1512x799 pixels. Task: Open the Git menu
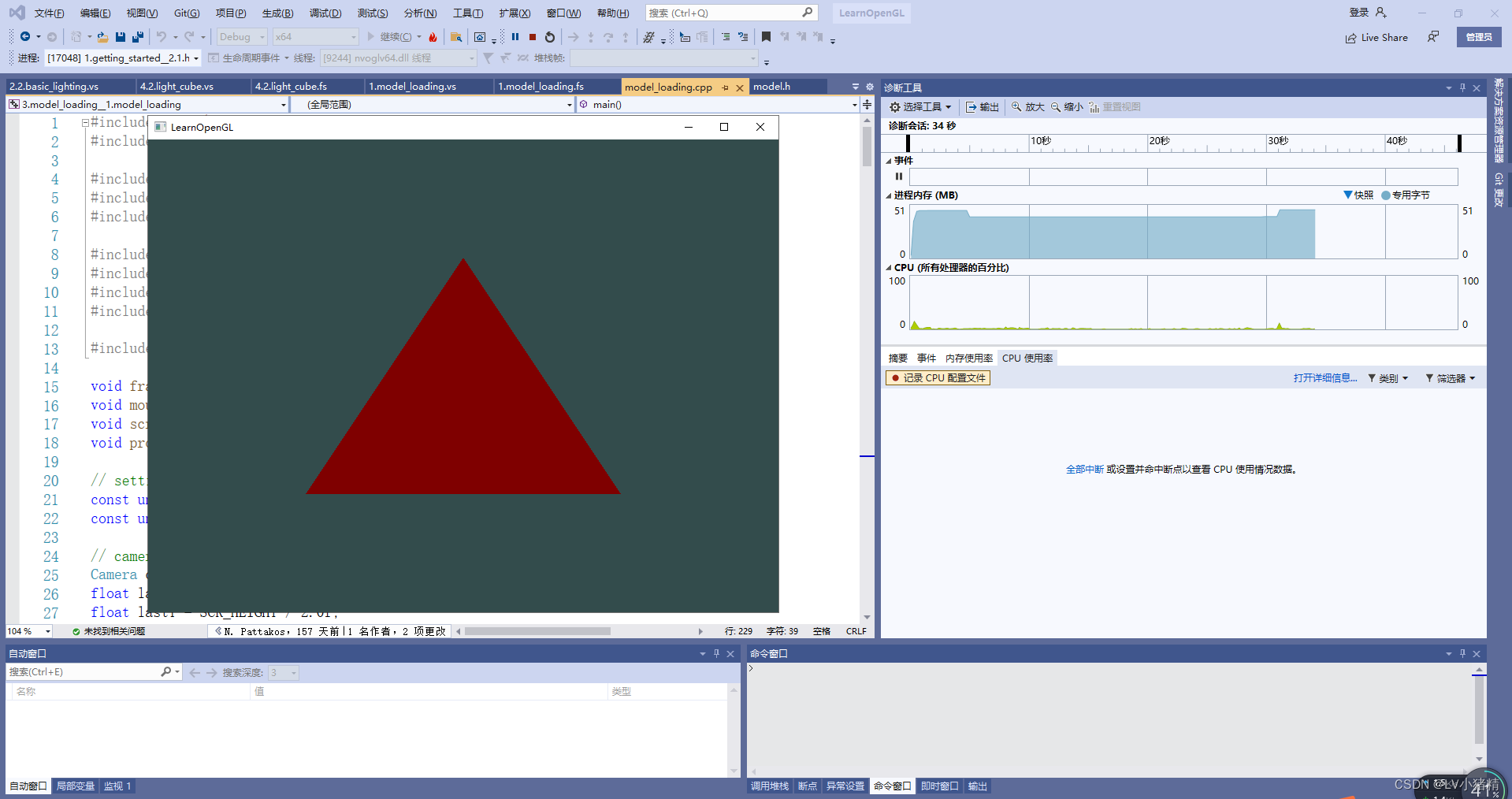point(187,13)
